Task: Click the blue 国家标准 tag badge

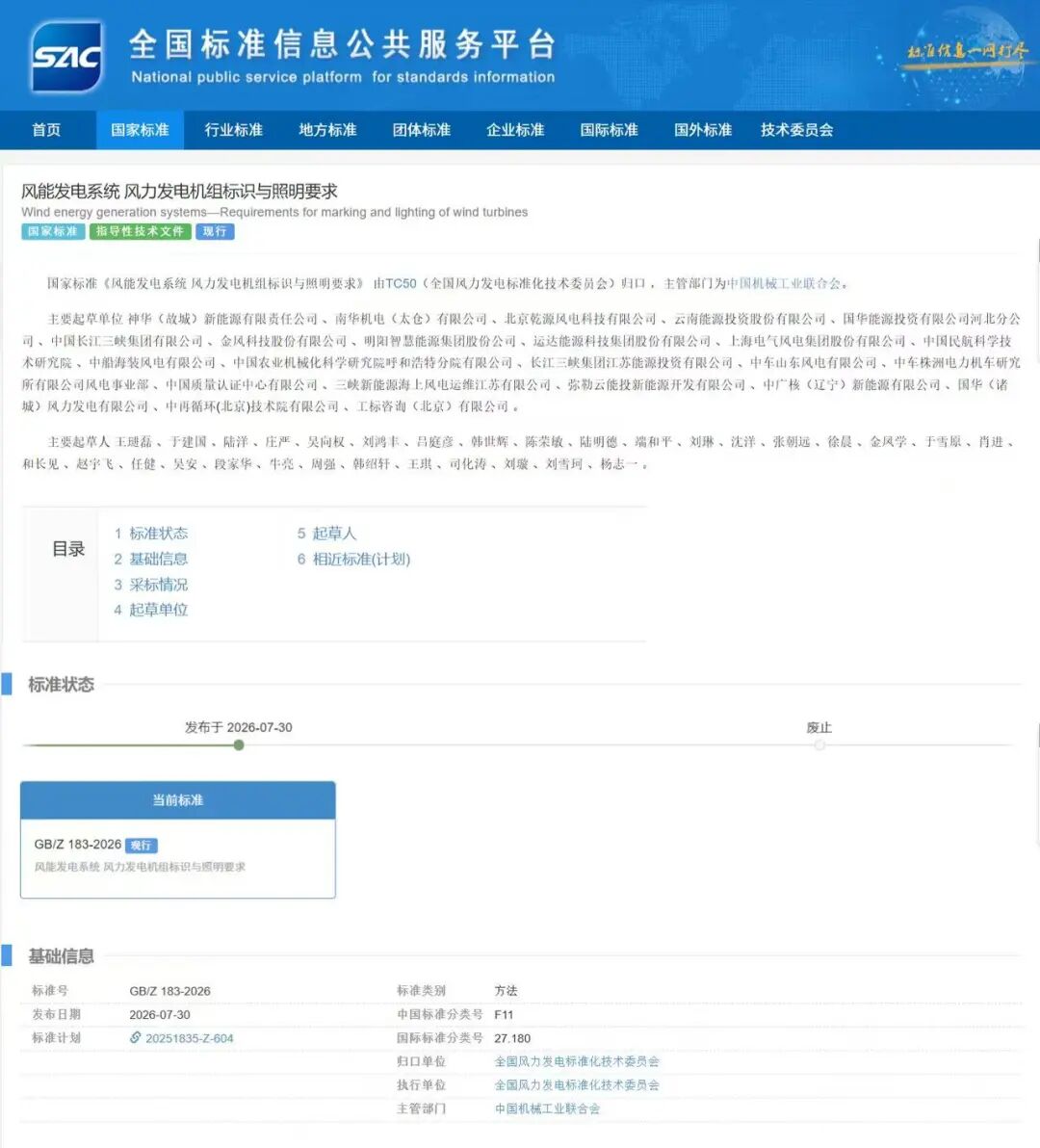Action: [53, 231]
